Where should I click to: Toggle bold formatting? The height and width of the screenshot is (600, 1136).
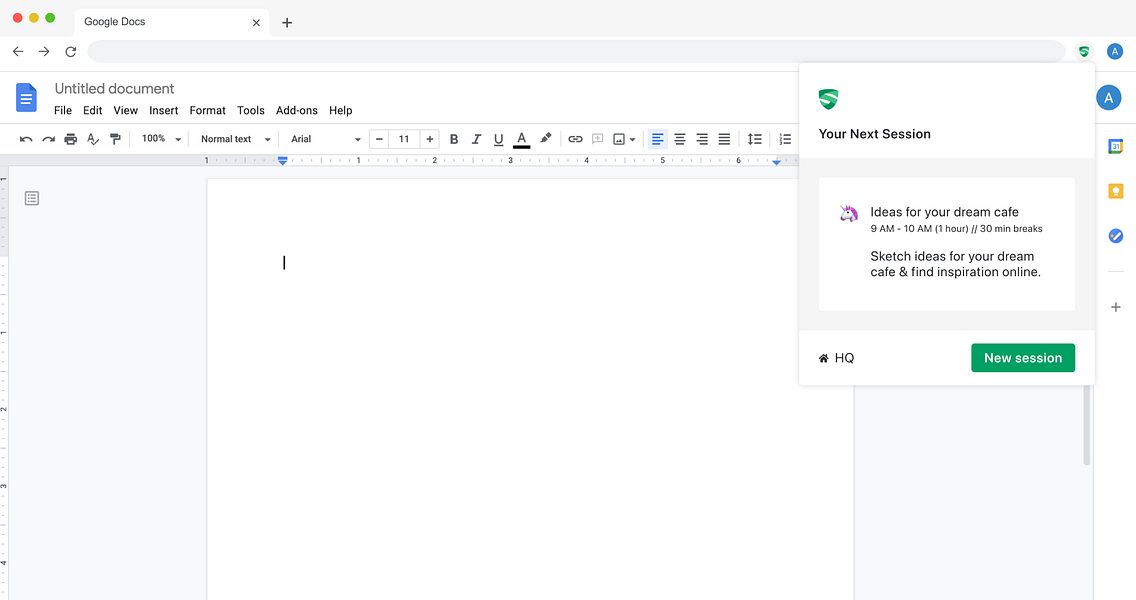pyautogui.click(x=454, y=139)
